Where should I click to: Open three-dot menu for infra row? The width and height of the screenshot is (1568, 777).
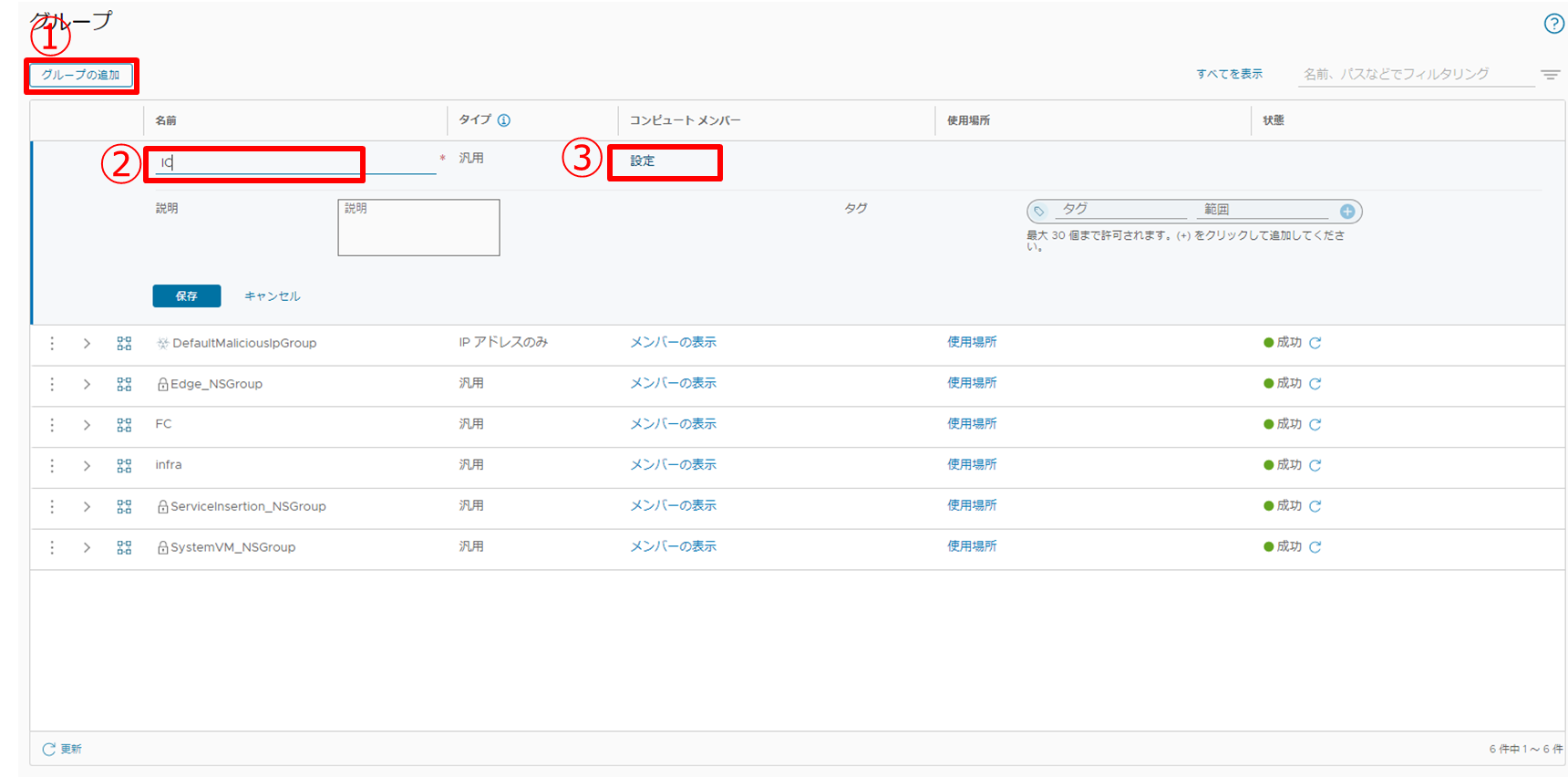[x=52, y=466]
